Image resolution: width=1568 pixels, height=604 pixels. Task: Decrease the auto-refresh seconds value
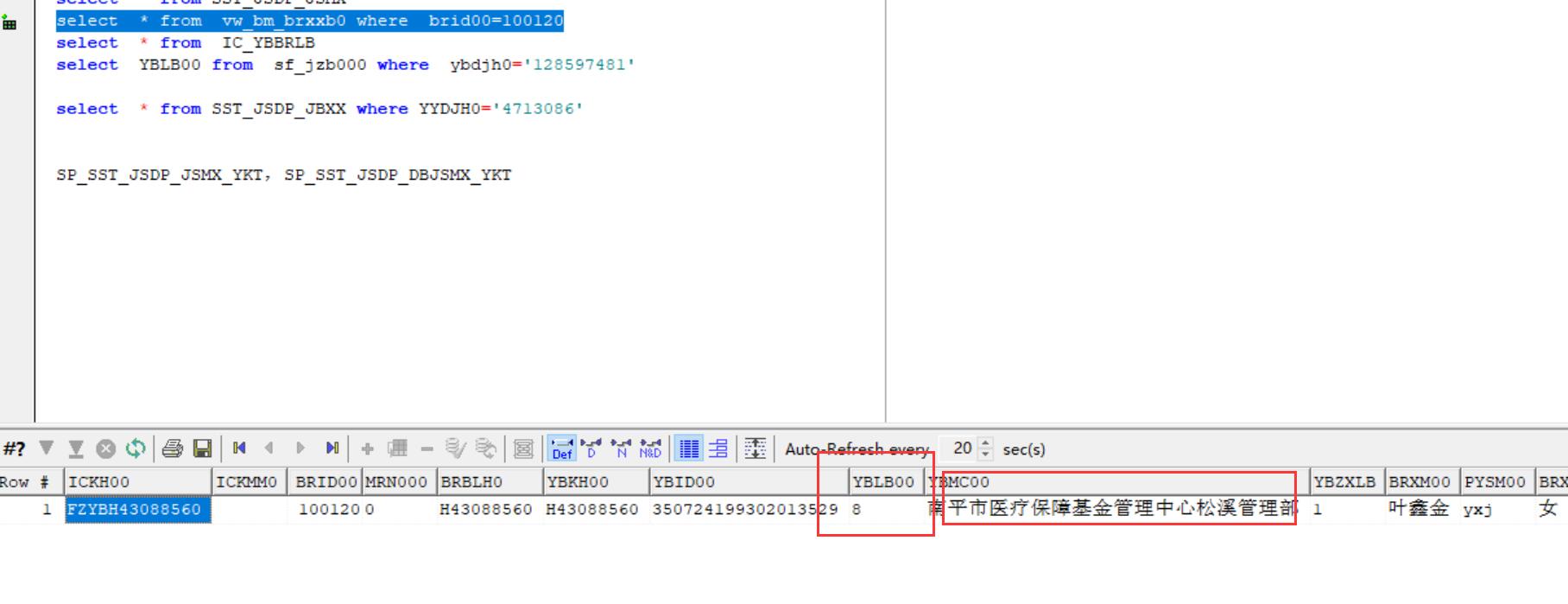coord(986,454)
